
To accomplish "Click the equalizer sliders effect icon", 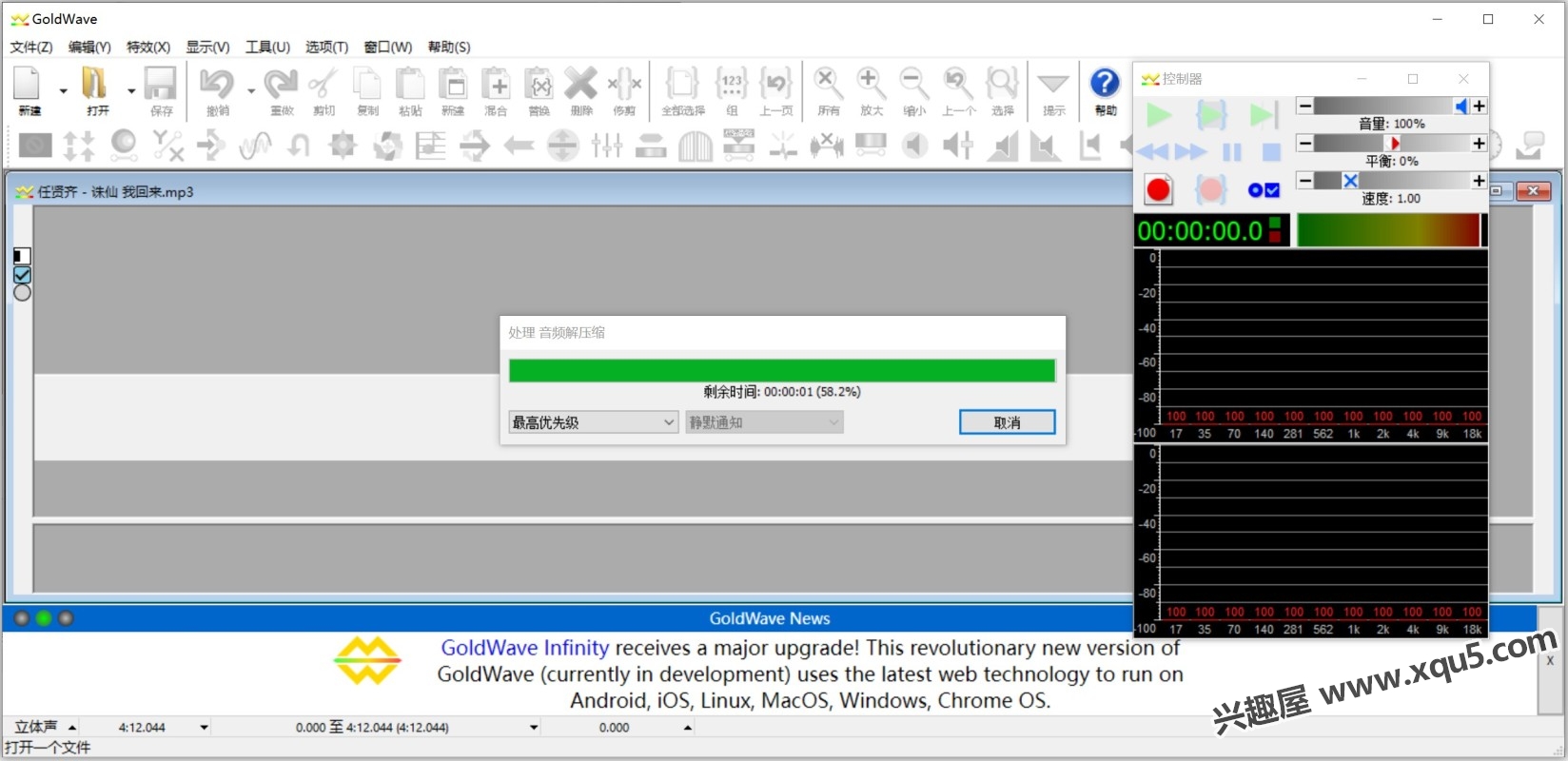I will 607,146.
